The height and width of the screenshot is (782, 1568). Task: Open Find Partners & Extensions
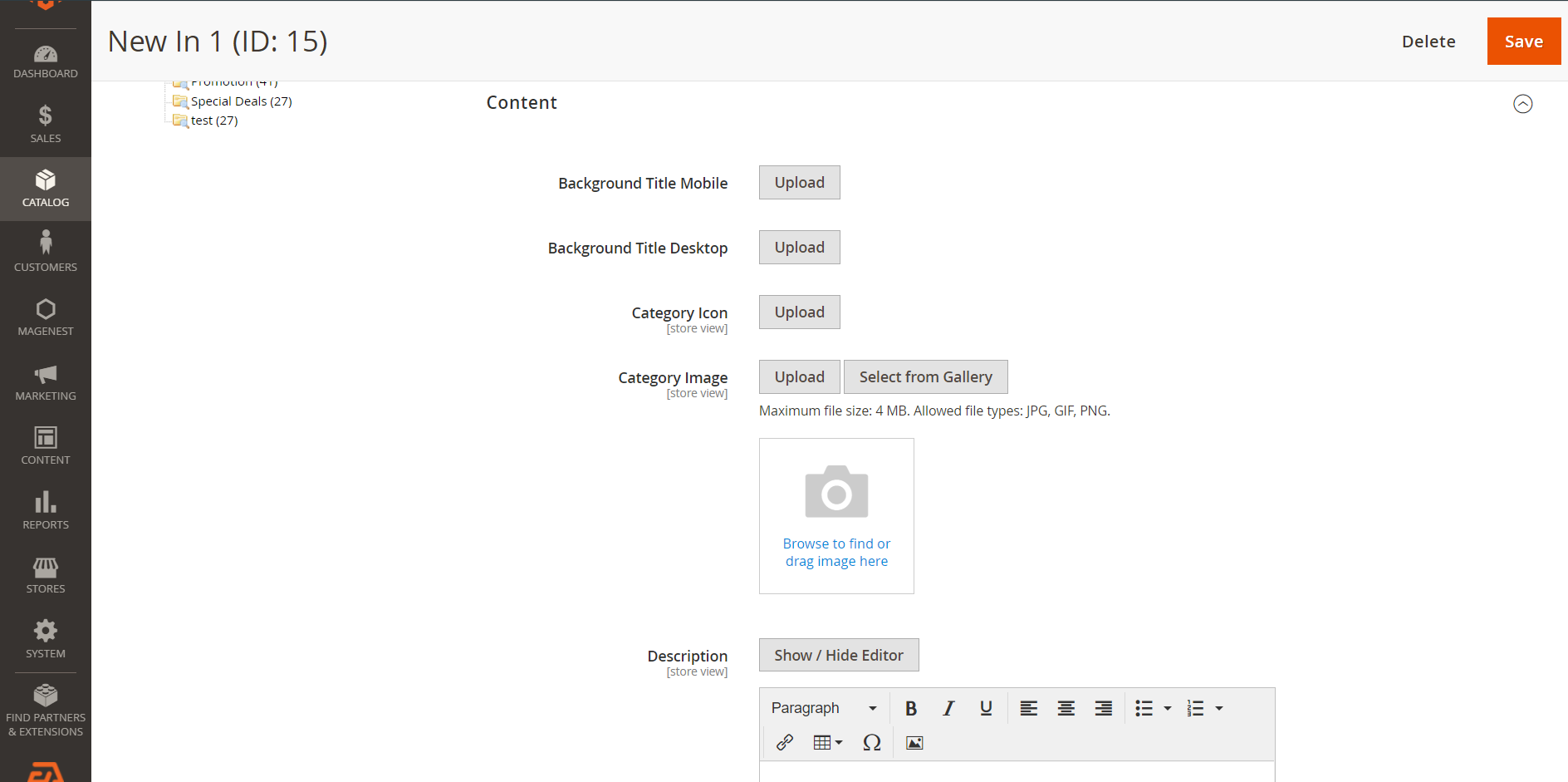click(46, 711)
